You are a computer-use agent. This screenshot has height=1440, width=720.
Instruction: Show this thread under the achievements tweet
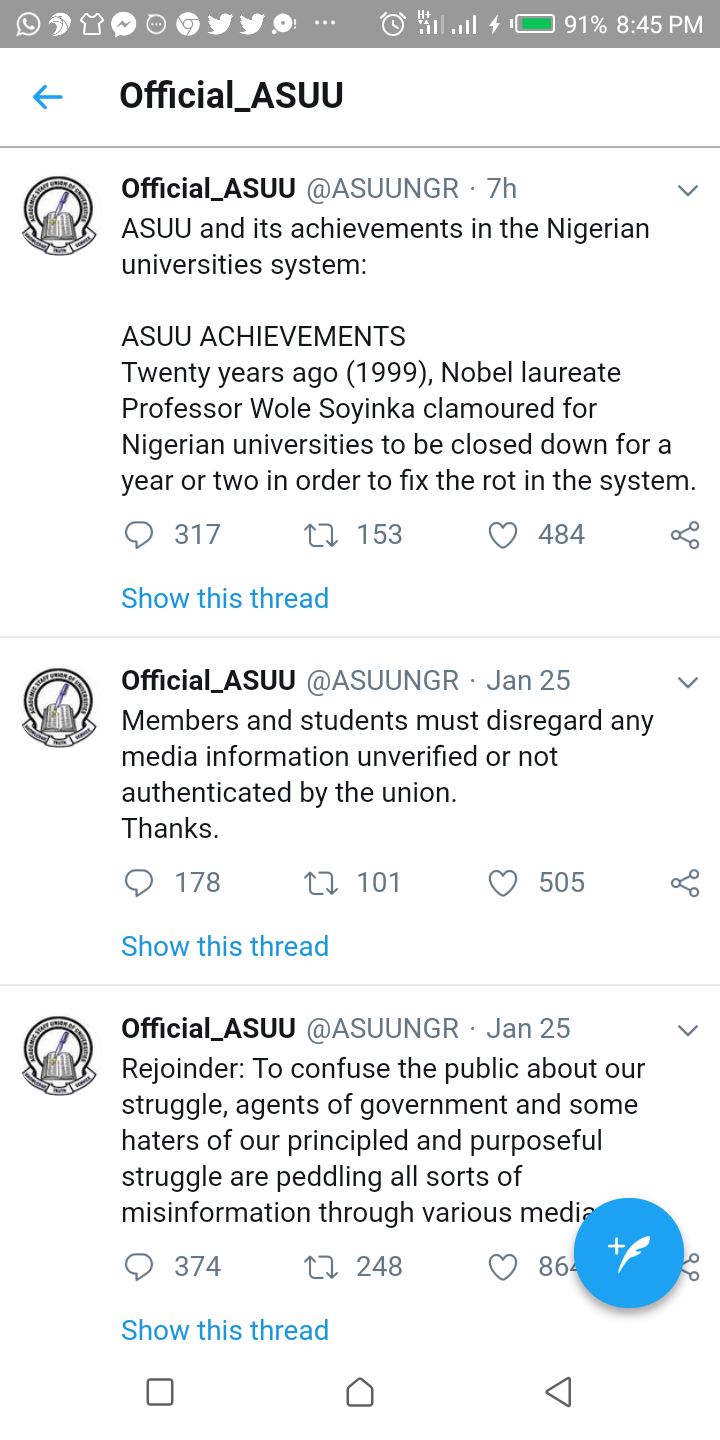point(225,598)
